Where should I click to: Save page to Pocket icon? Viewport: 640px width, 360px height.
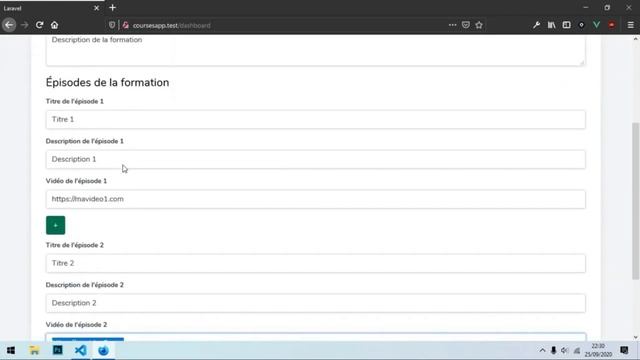coord(466,25)
